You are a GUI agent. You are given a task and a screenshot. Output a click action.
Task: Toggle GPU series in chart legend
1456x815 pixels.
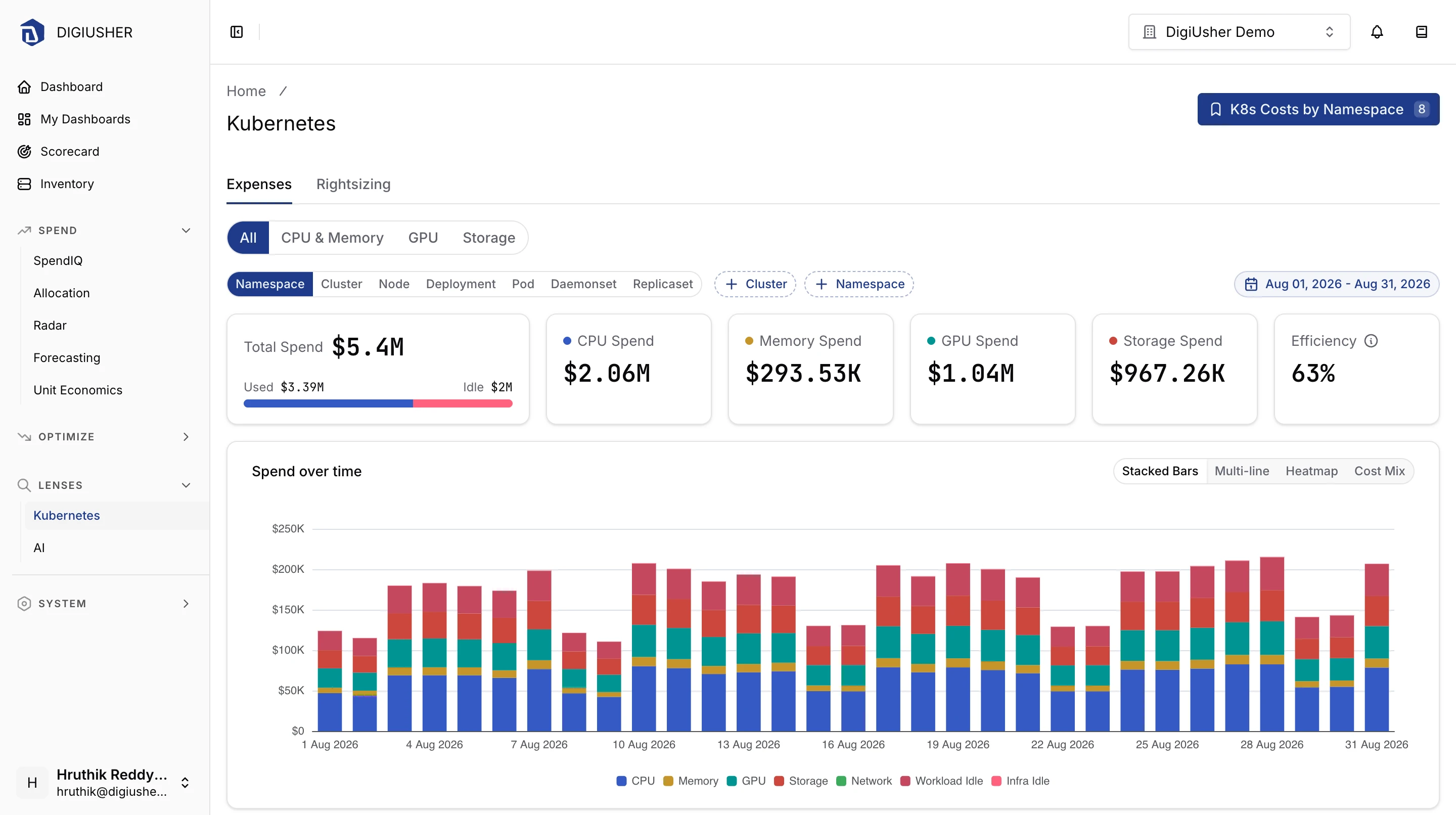coord(746,781)
